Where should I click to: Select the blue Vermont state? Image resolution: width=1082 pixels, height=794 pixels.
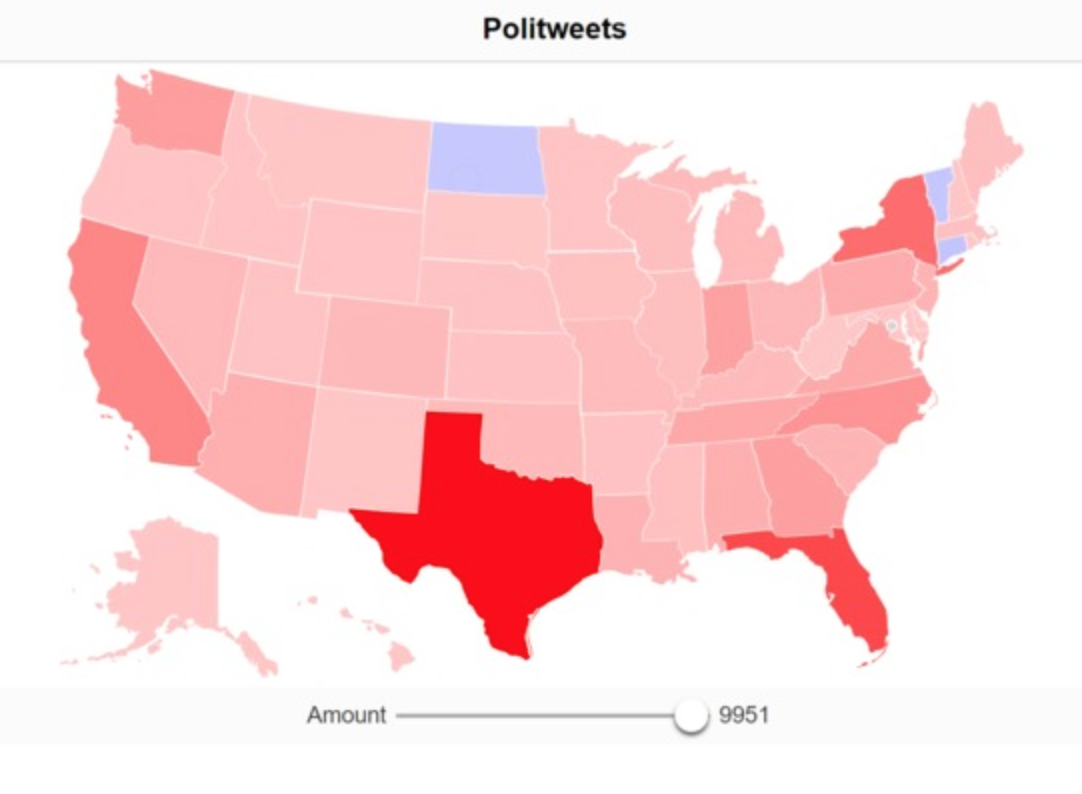937,192
